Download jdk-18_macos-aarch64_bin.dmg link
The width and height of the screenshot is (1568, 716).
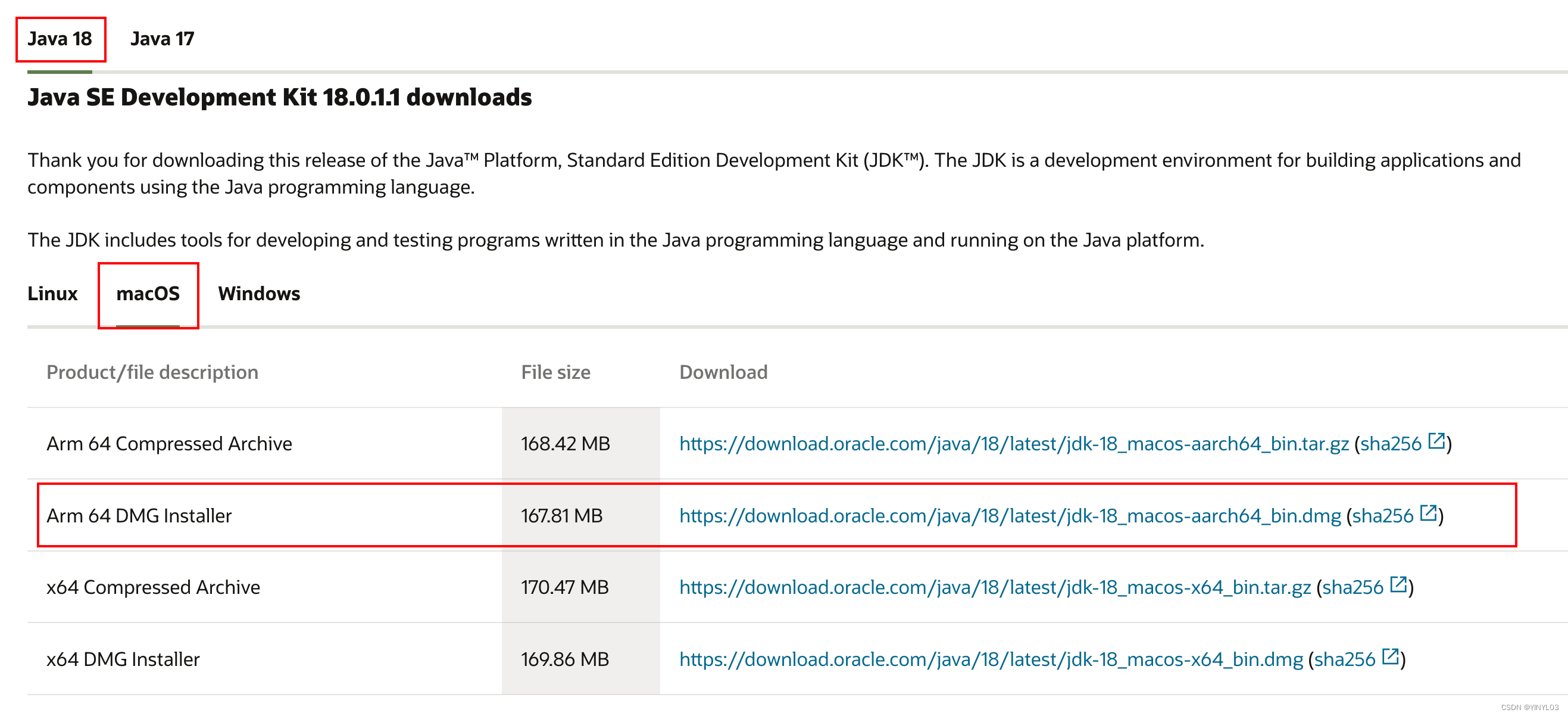(x=1010, y=516)
